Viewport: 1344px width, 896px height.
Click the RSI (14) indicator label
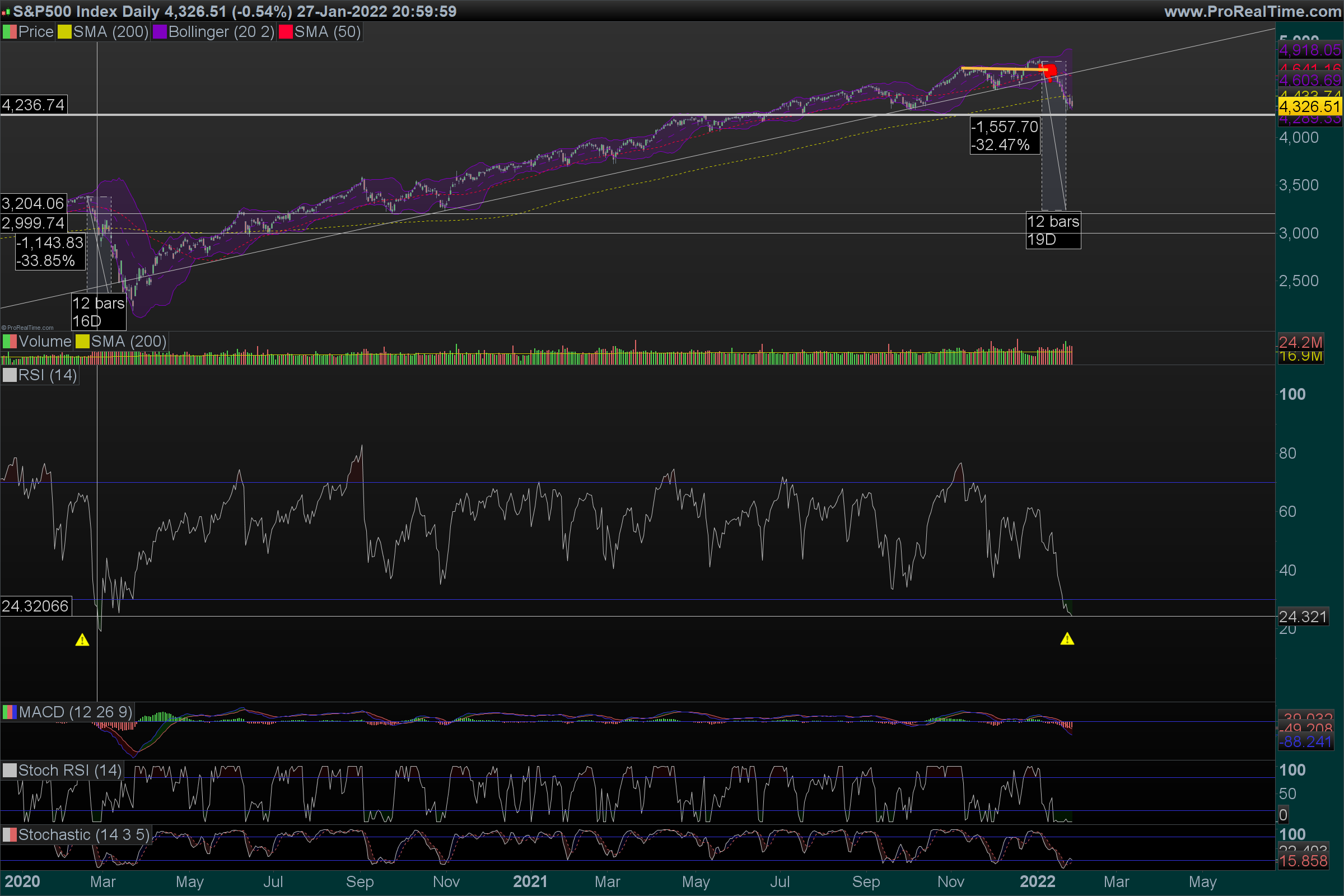point(48,375)
